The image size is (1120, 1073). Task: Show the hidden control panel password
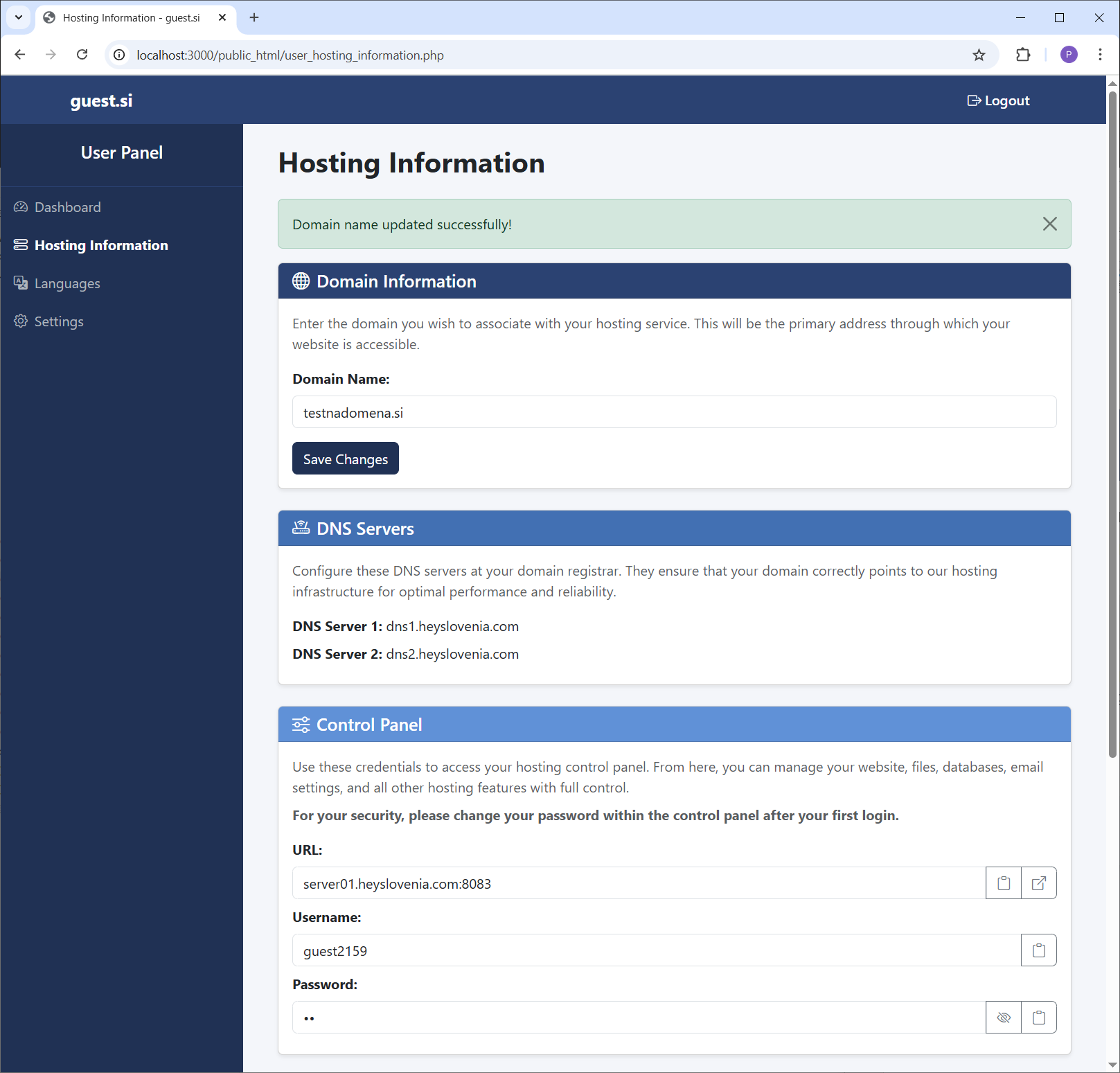(x=1003, y=1017)
